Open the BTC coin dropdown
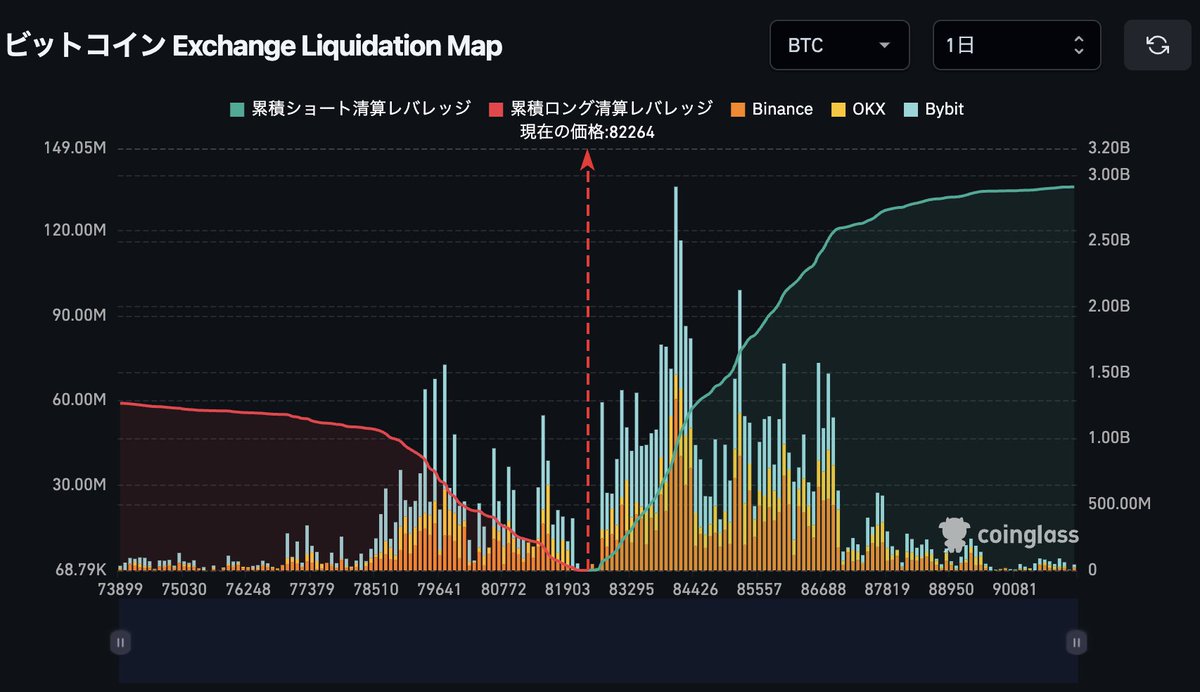Image resolution: width=1200 pixels, height=692 pixels. (x=840, y=45)
